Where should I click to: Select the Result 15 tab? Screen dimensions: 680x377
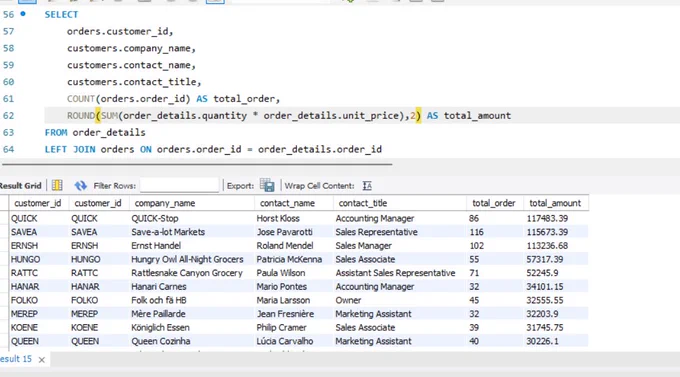pos(16,359)
